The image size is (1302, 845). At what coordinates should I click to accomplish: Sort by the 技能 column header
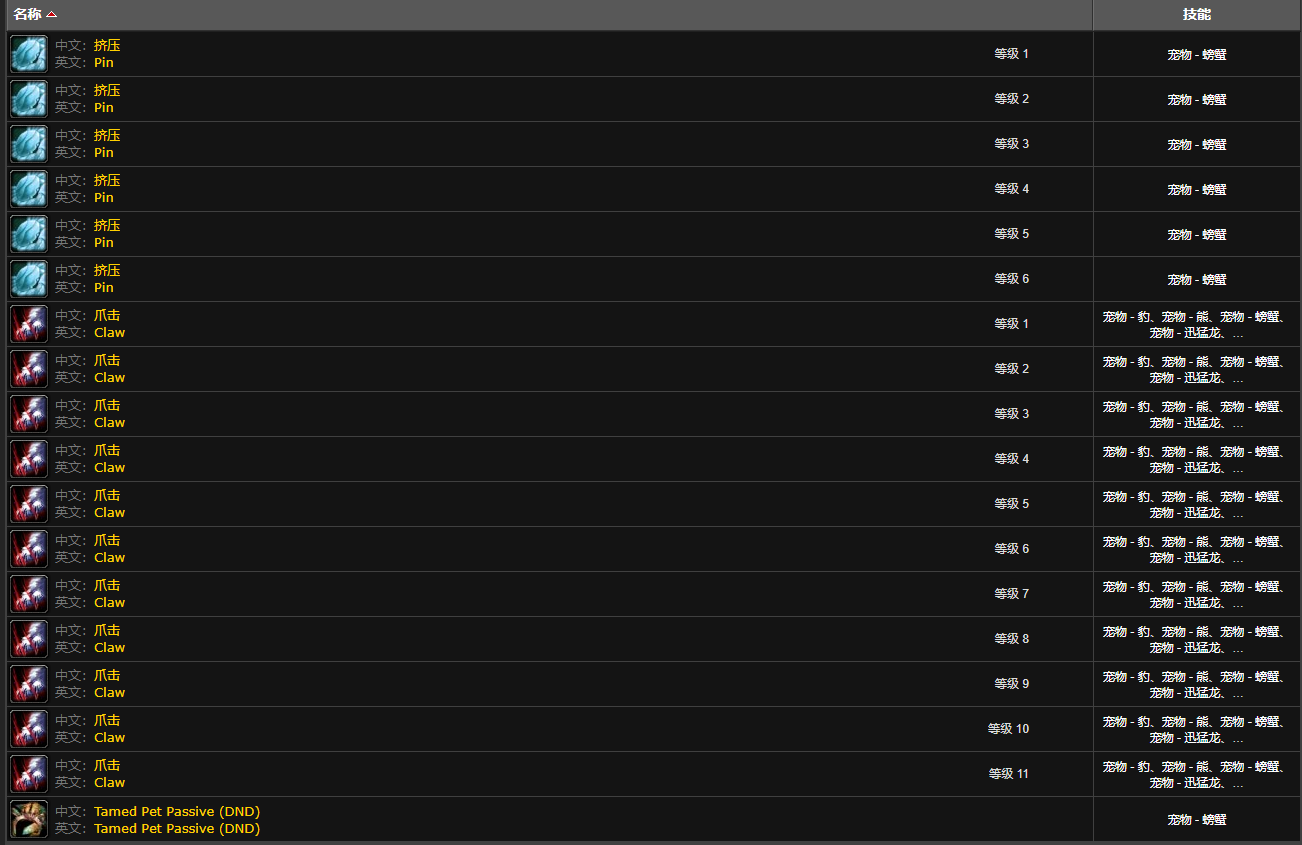(x=1197, y=14)
